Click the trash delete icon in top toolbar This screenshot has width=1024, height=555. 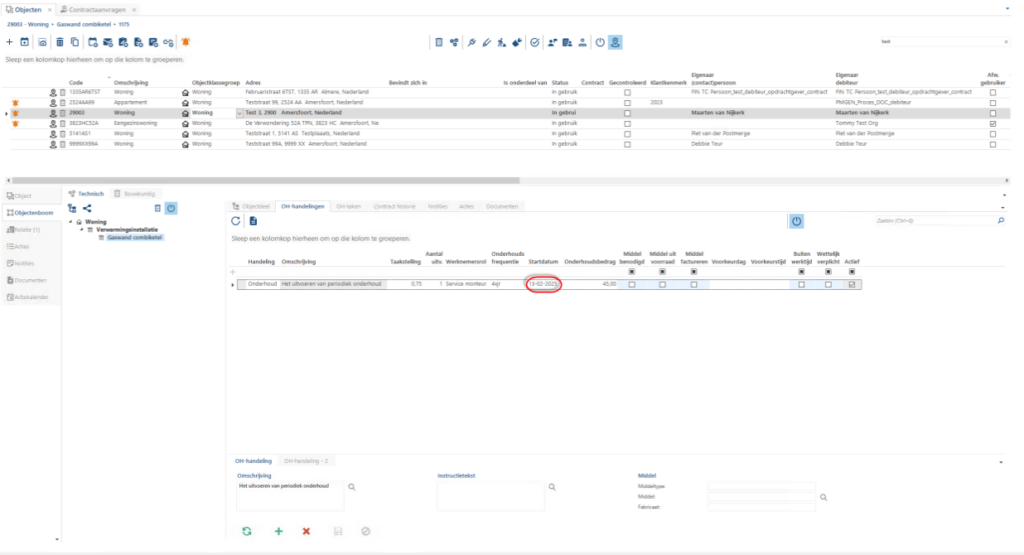[x=59, y=42]
